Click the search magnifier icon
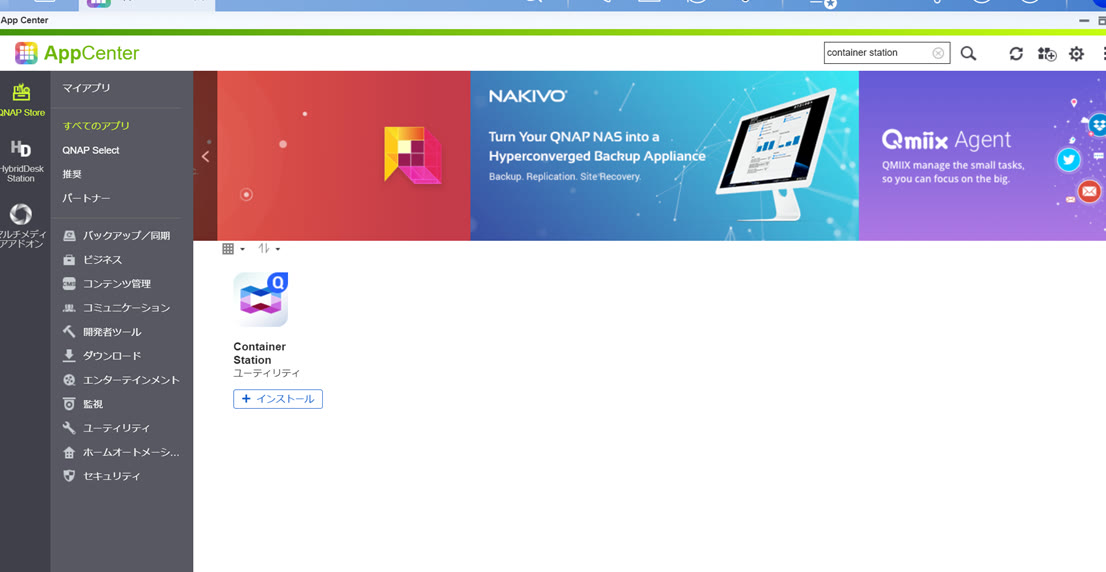1106x572 pixels. [968, 54]
